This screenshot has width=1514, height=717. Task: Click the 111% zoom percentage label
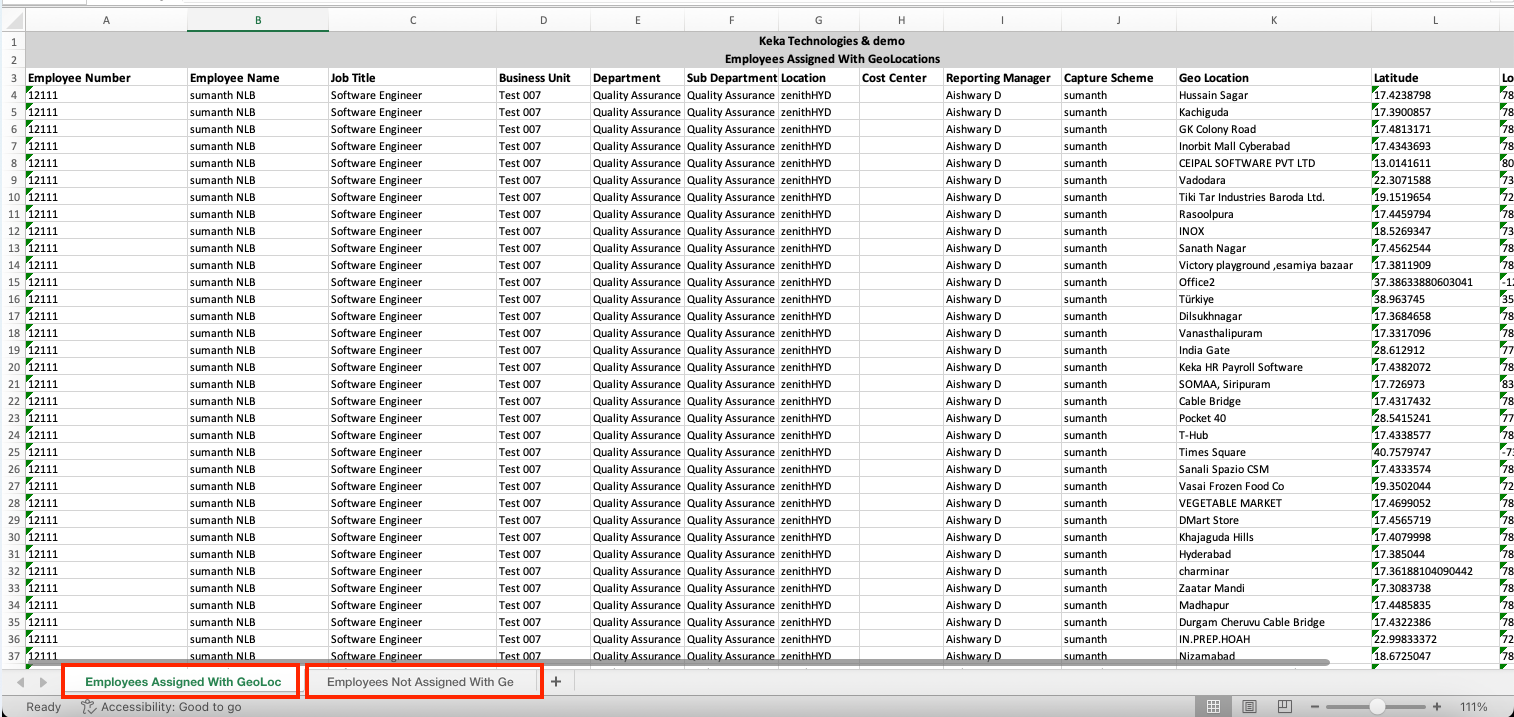1473,706
